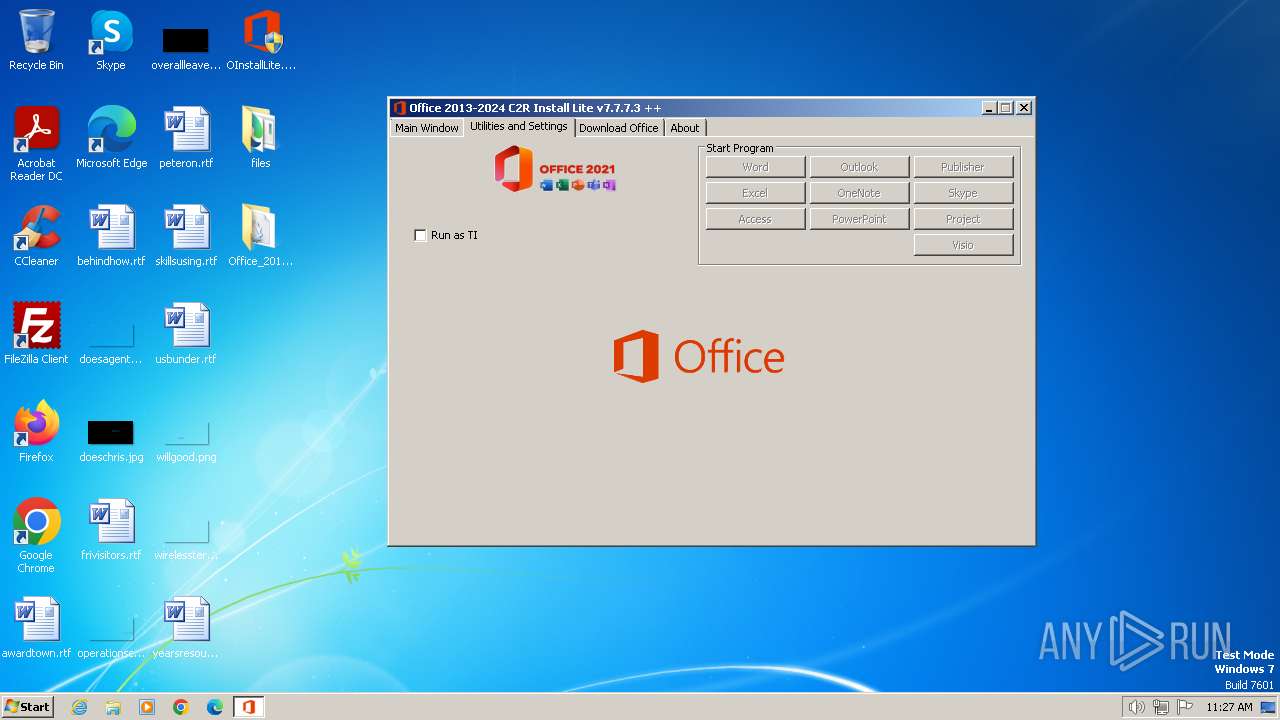Open the About tab
This screenshot has width=1280, height=720.
point(685,128)
